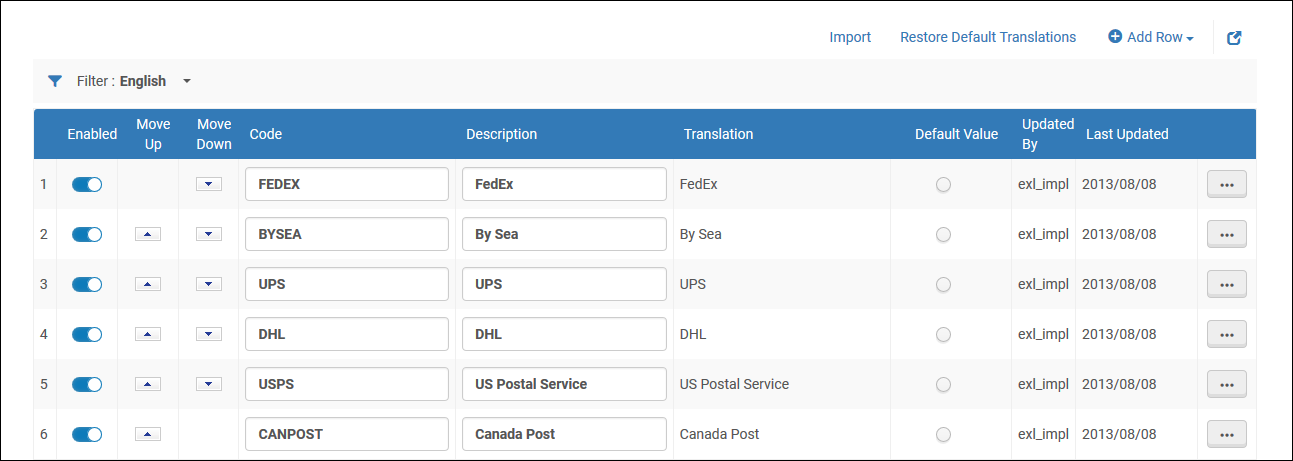The width and height of the screenshot is (1293, 461).
Task: Click the Description column header
Action: tap(501, 134)
